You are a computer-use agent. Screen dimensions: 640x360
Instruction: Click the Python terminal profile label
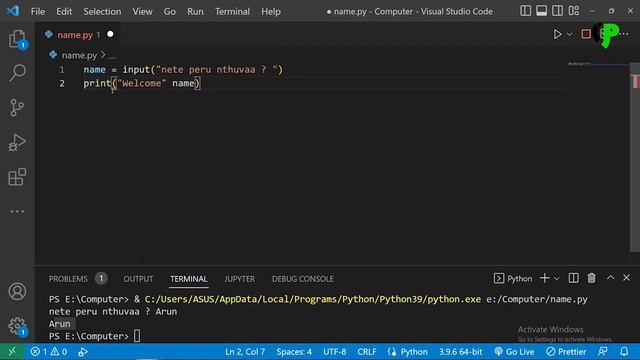coord(513,278)
